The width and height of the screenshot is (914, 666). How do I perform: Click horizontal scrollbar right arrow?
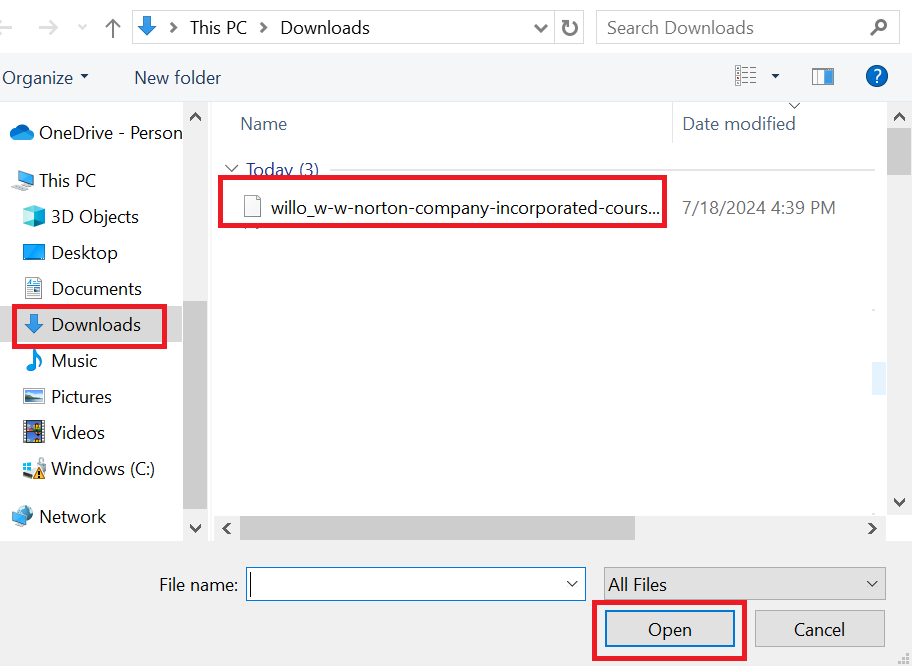[x=872, y=528]
